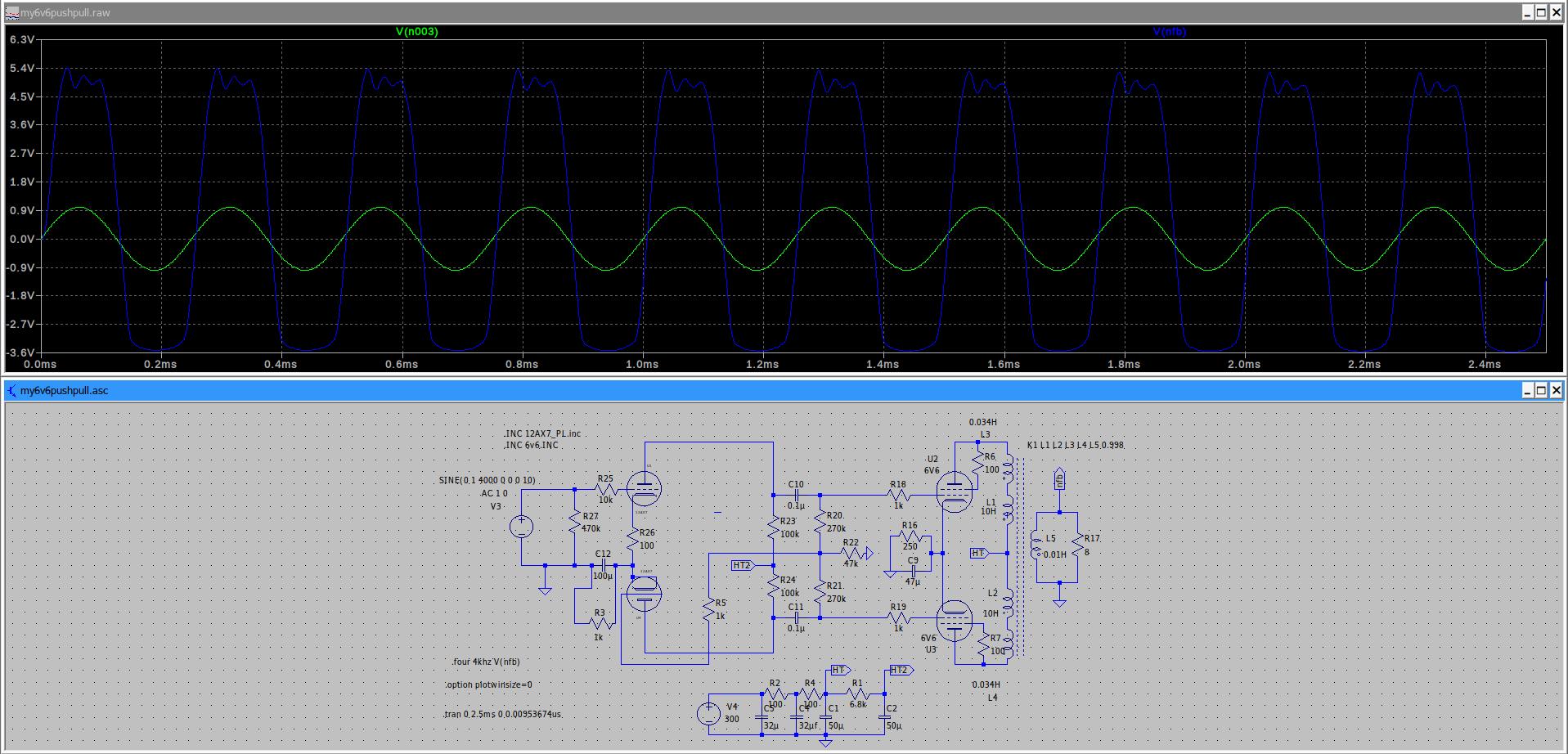Select resistor R20 270k symbol
The height and width of the screenshot is (754, 1568).
pos(820,522)
